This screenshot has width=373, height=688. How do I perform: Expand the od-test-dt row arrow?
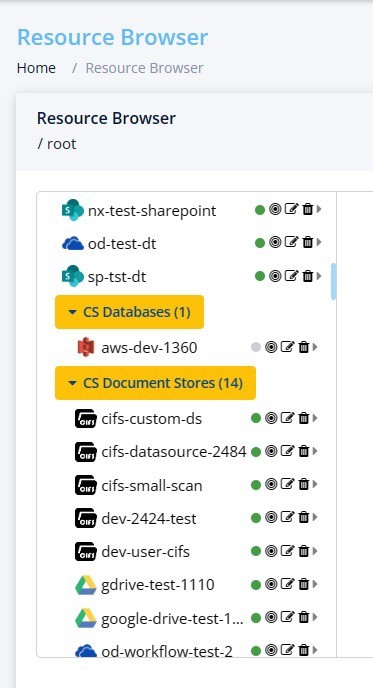[319, 242]
